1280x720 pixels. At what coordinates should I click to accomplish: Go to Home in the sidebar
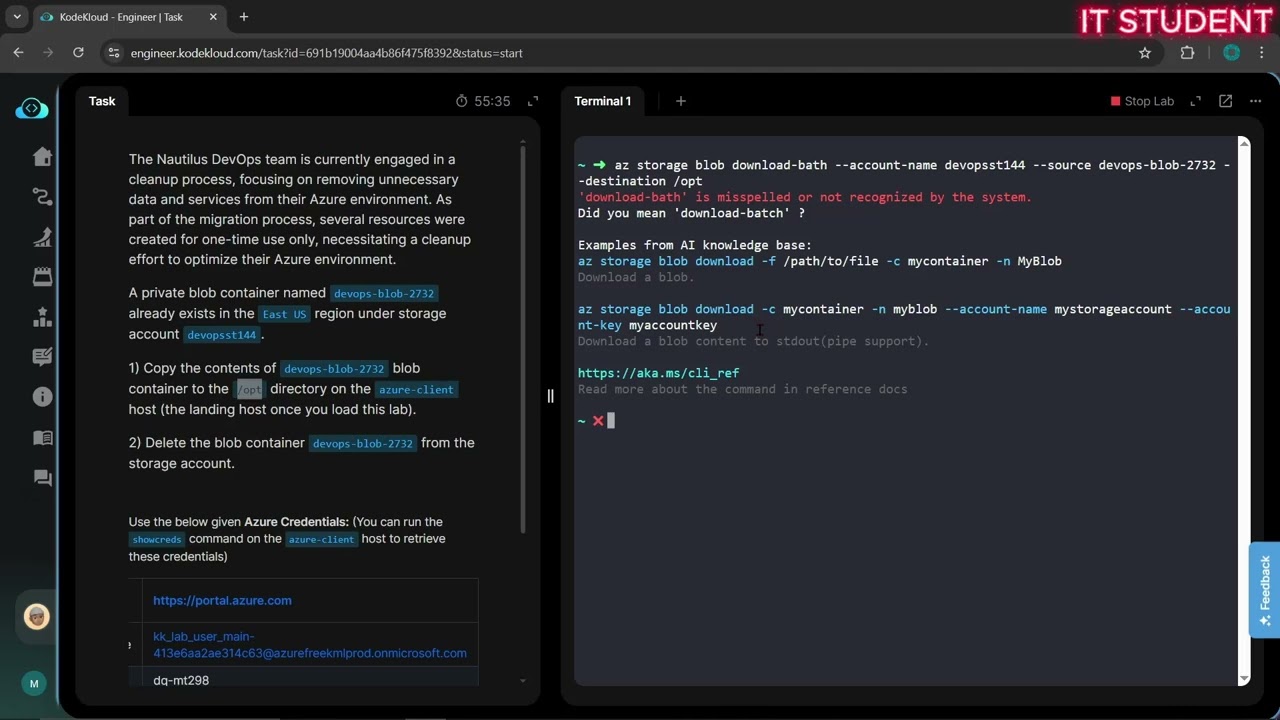[x=42, y=156]
